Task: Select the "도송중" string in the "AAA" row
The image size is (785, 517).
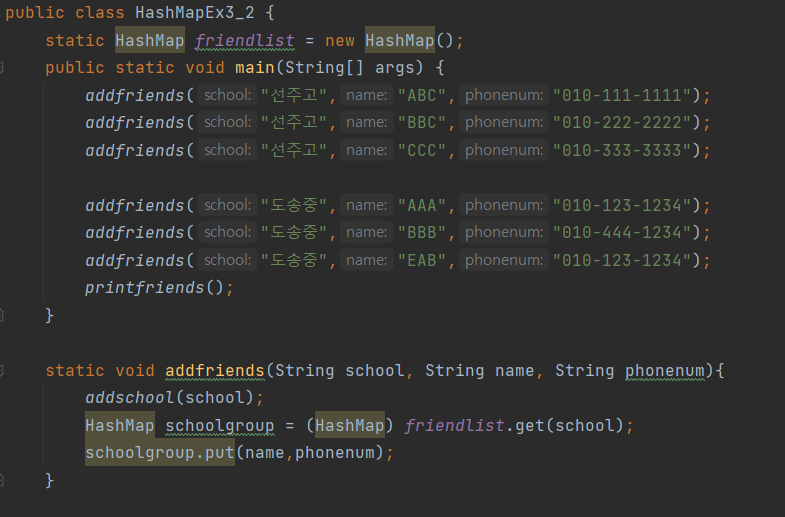Action: [x=294, y=205]
